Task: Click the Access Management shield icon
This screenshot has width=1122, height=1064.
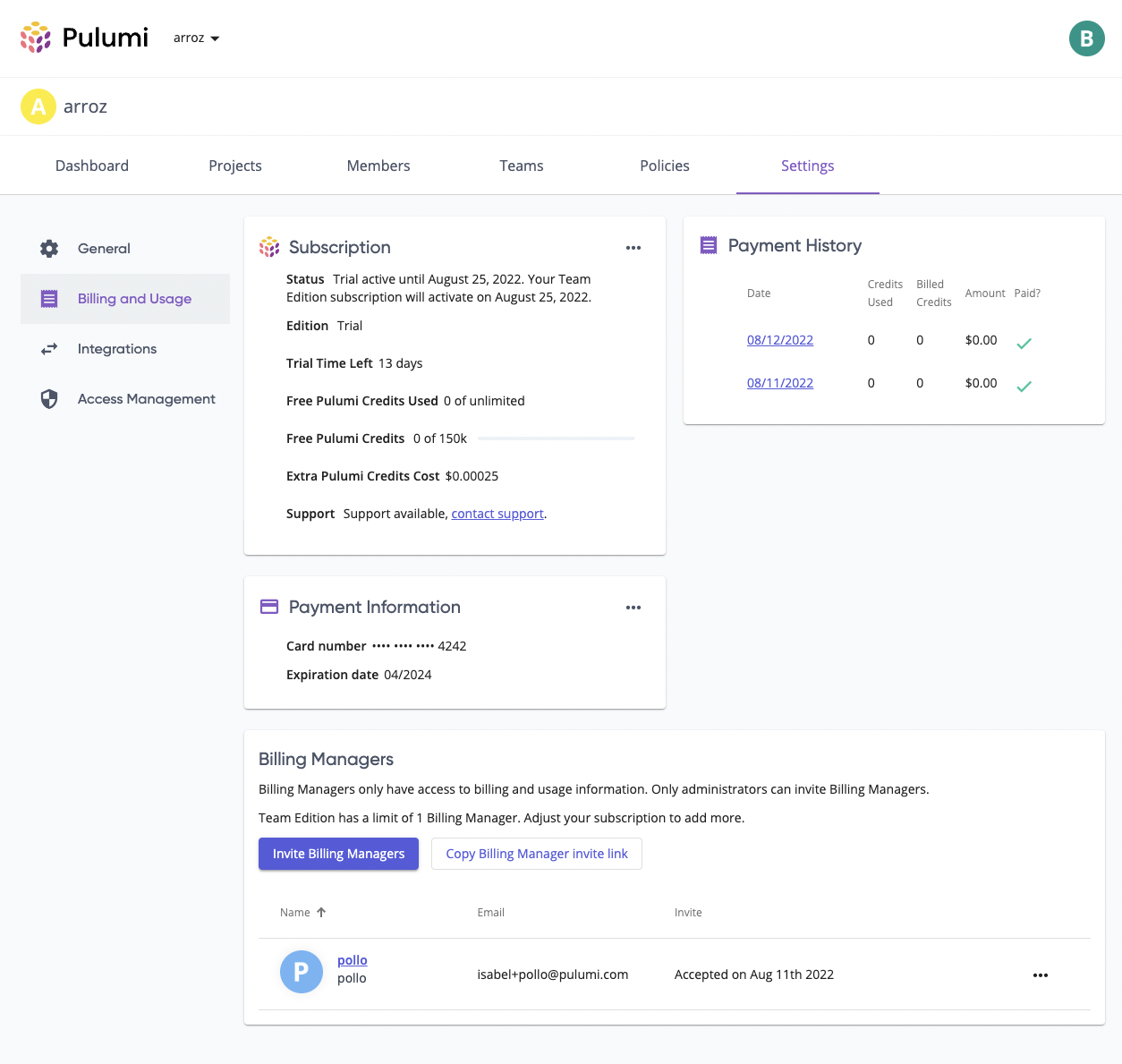Action: 49,399
